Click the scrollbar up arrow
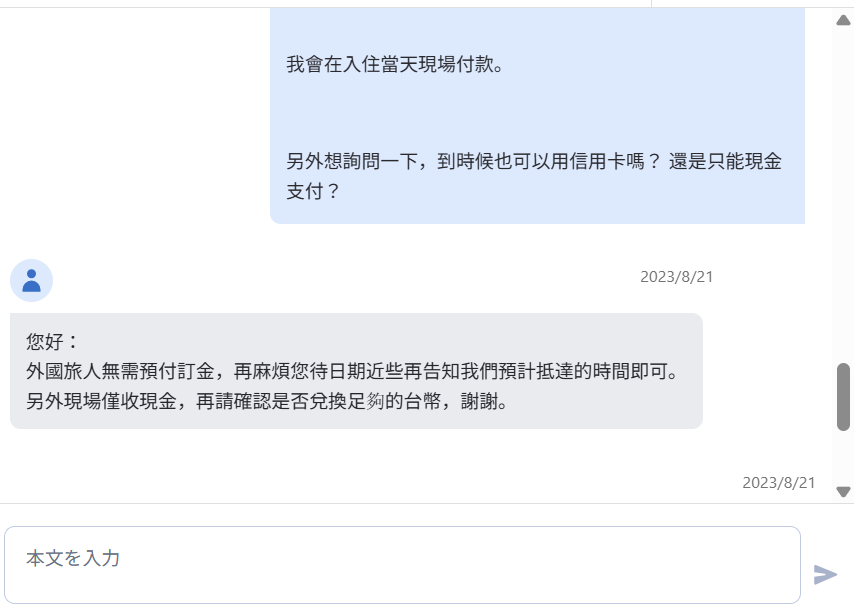 (843, 20)
